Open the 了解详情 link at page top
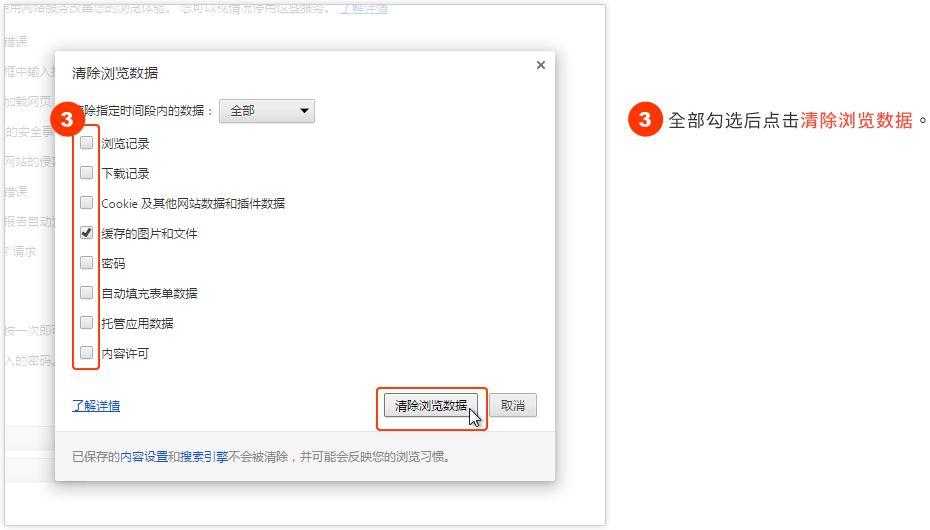This screenshot has height=530, width=930. point(365,8)
